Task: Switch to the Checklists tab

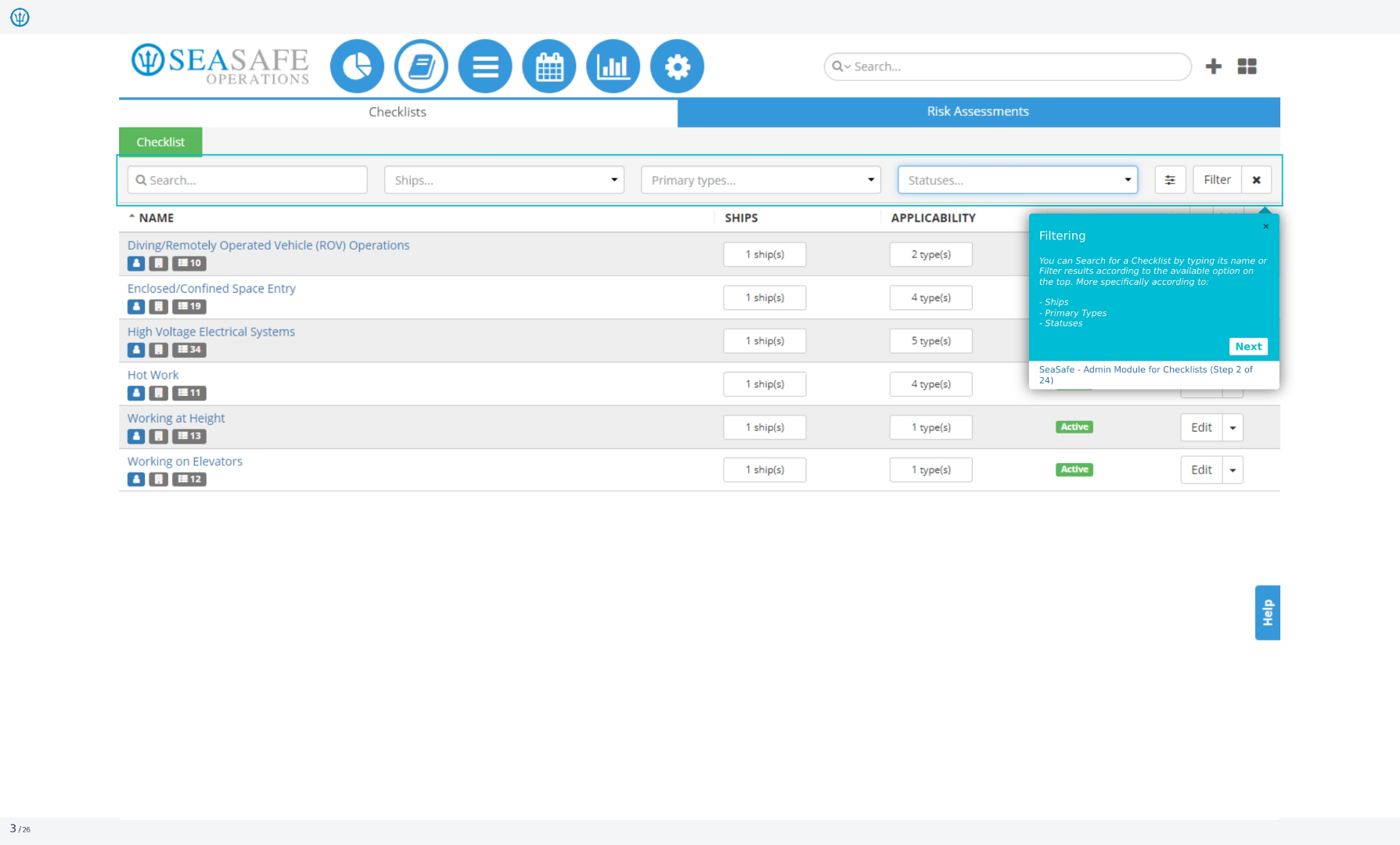Action: tap(398, 112)
